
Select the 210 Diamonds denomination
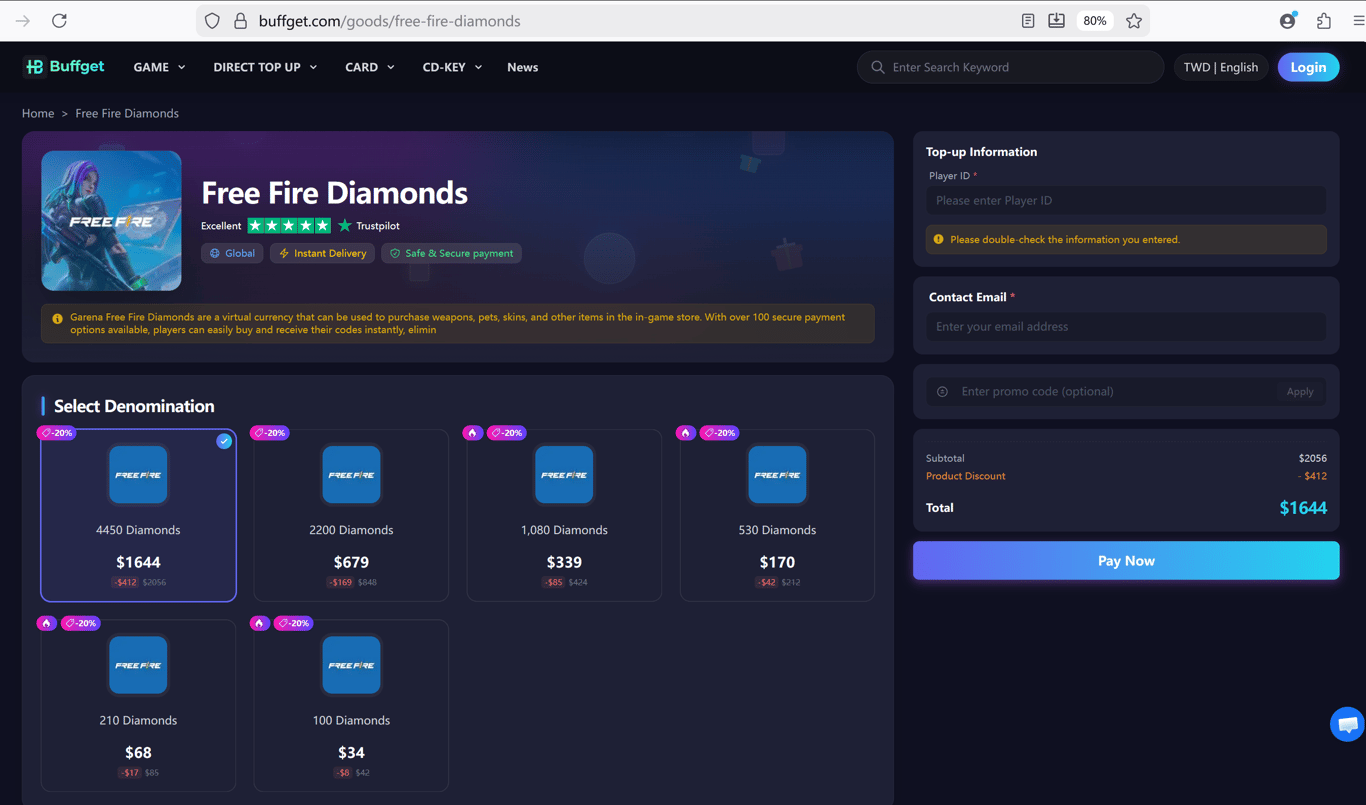click(x=138, y=706)
